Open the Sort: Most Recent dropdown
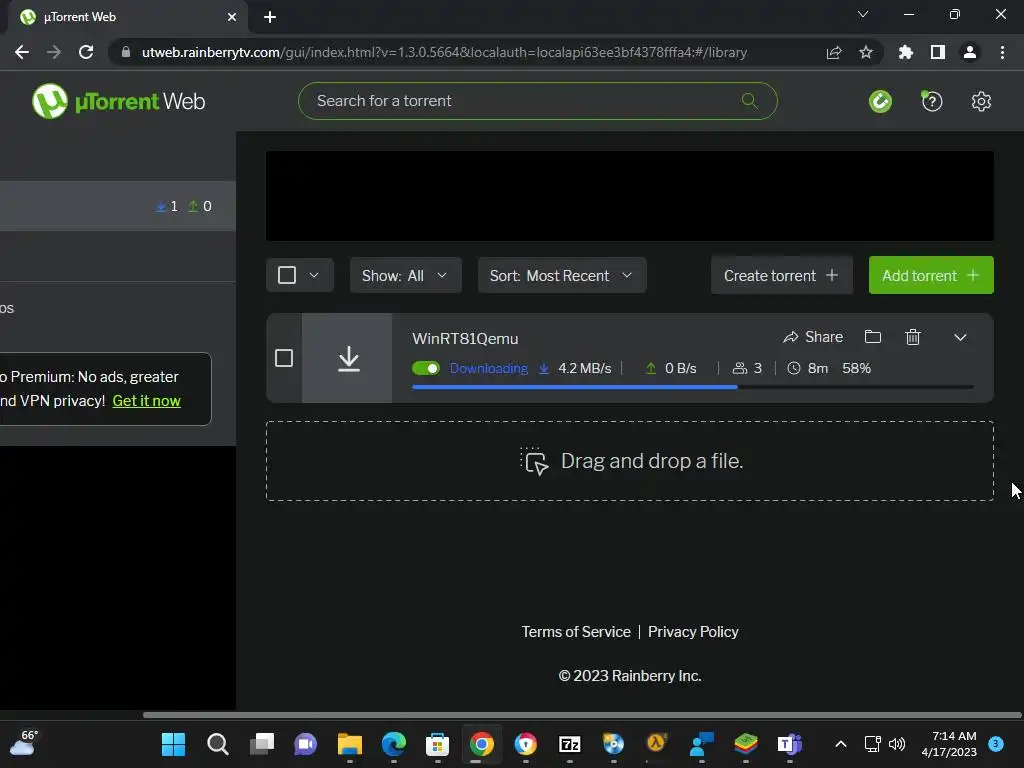This screenshot has height=768, width=1024. click(562, 276)
